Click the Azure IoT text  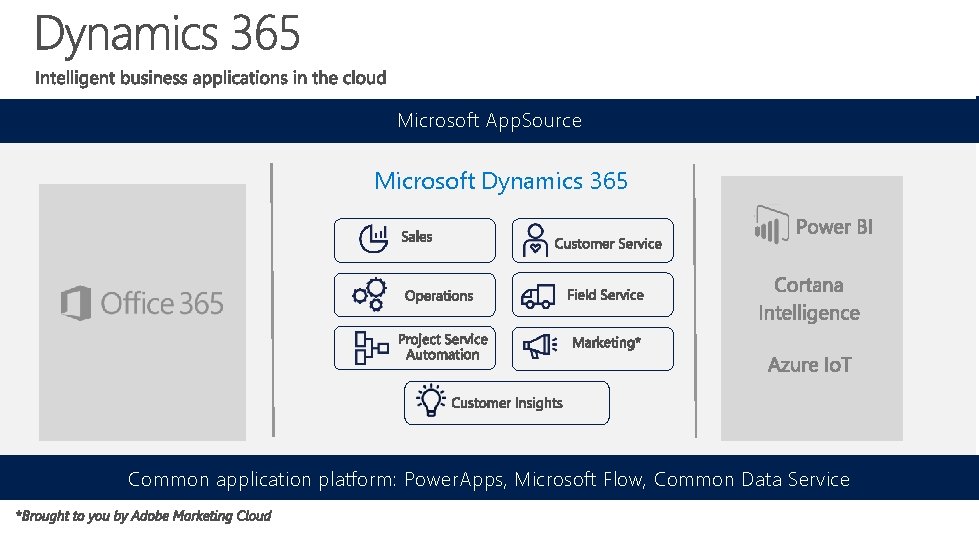(x=809, y=364)
